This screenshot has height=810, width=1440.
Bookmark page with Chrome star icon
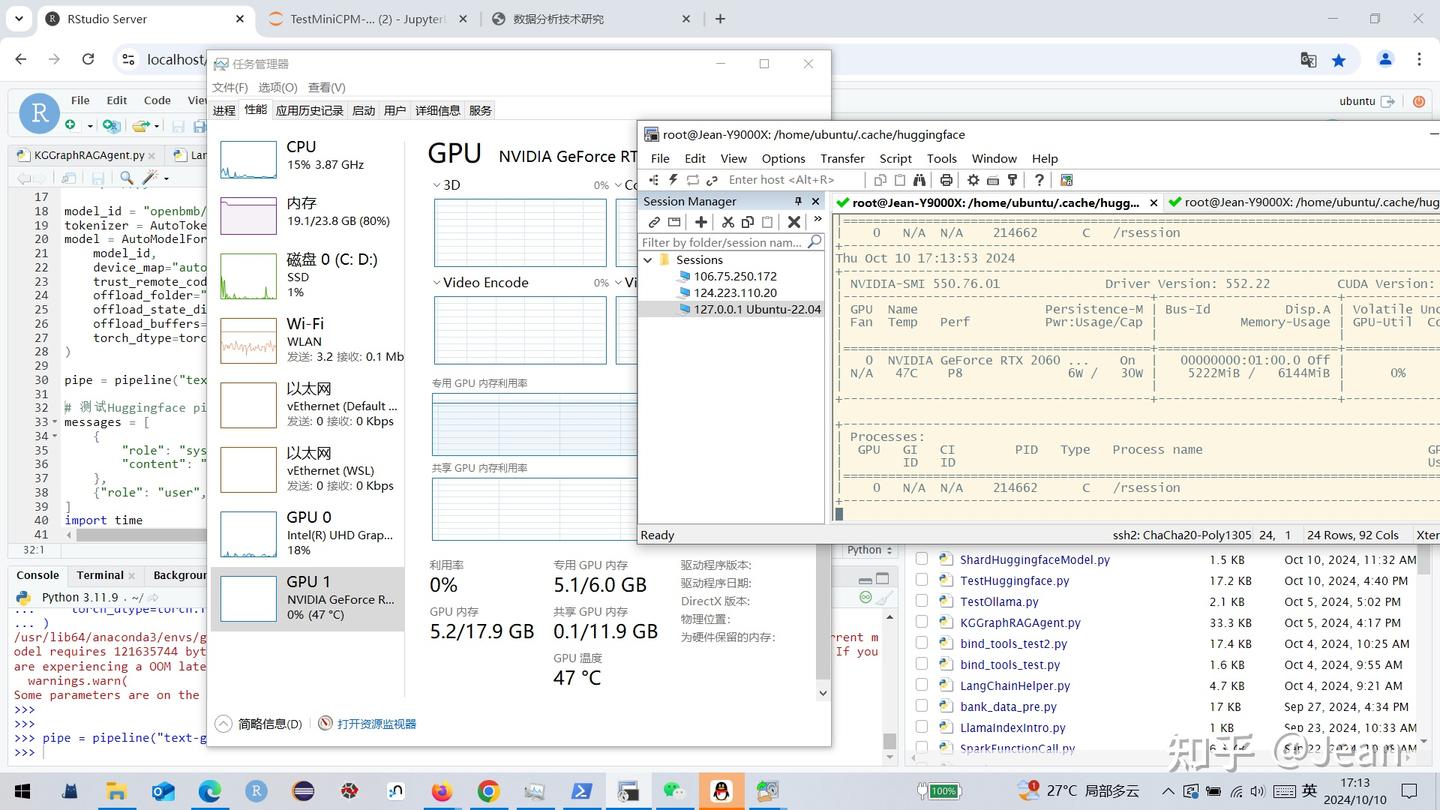pyautogui.click(x=1338, y=60)
